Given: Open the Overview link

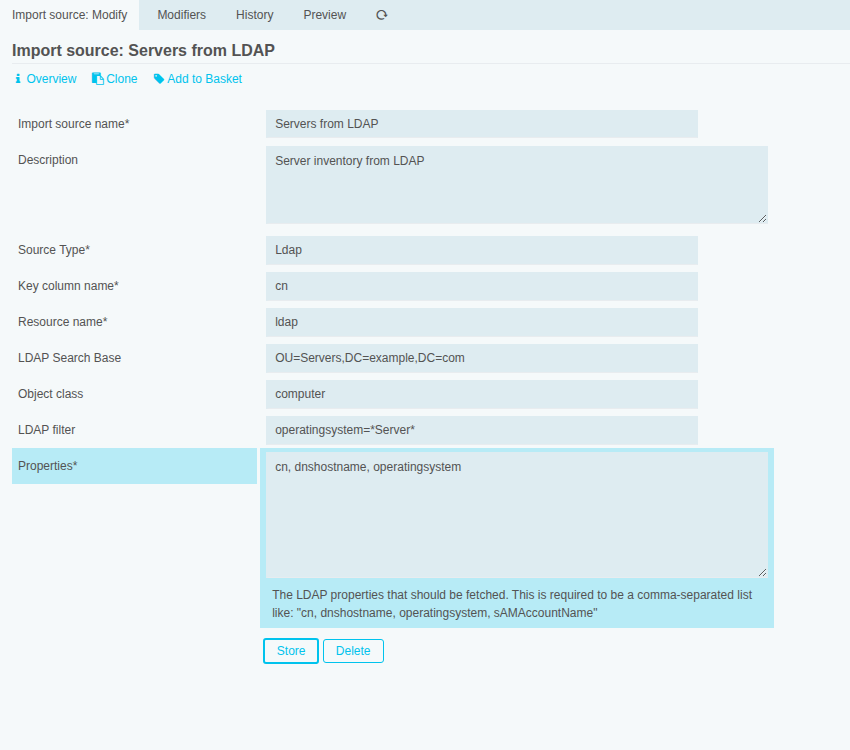Looking at the screenshot, I should pos(51,79).
